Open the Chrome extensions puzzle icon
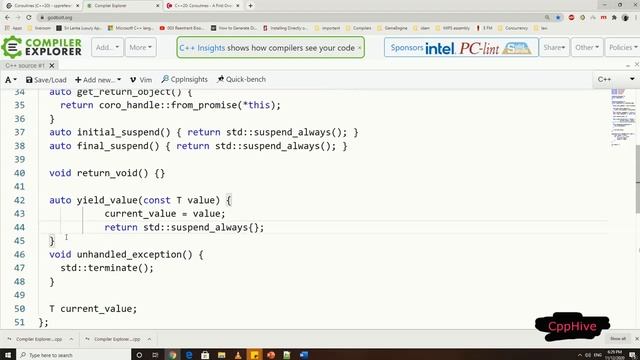Viewport: 640px width, 360px height. (614, 18)
